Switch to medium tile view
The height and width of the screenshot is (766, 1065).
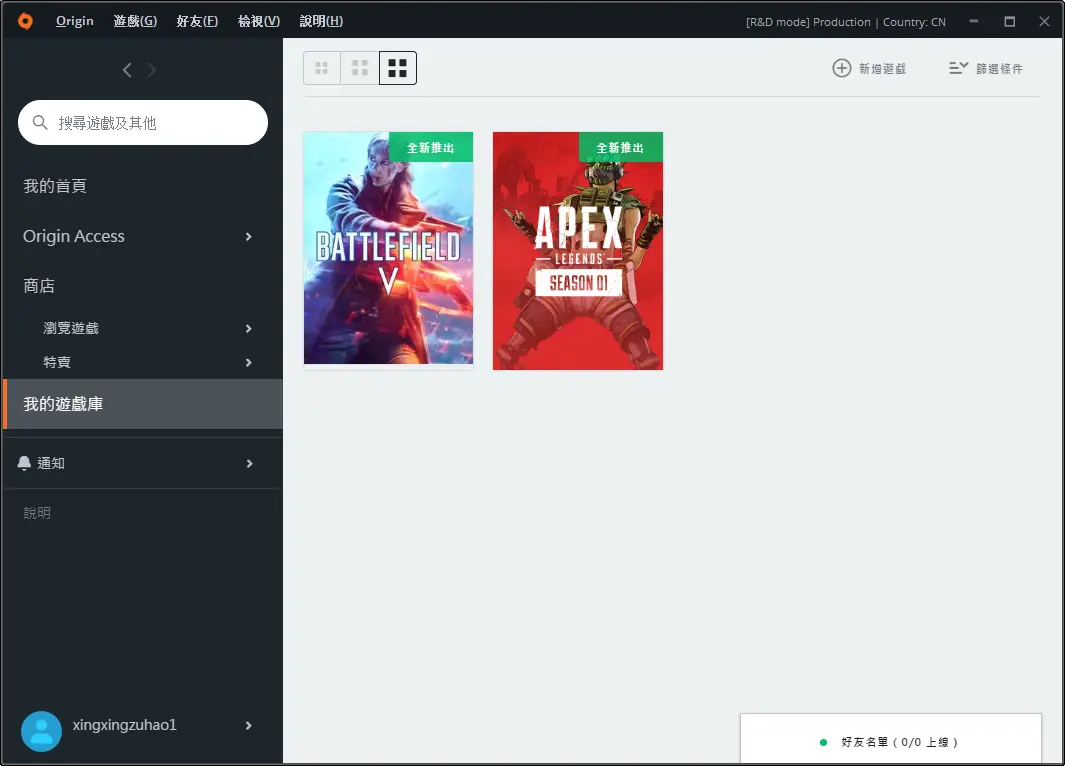click(x=359, y=68)
